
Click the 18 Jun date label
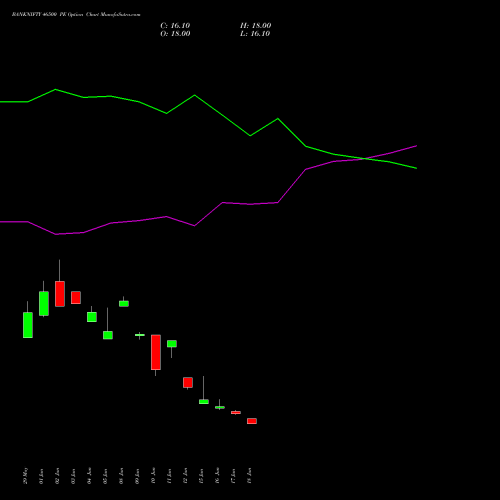(x=250, y=476)
